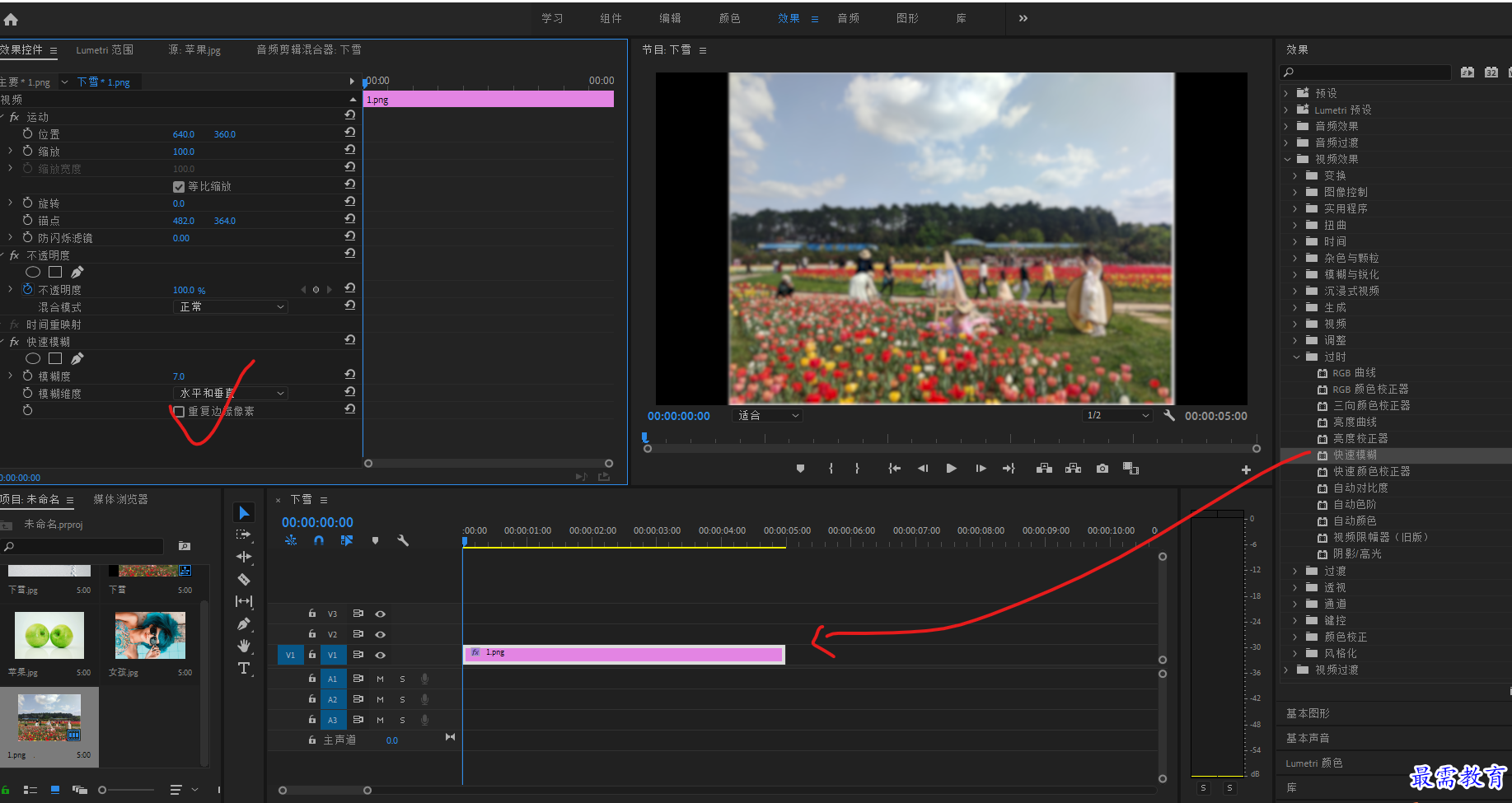Open the program monitor button editor plus
The height and width of the screenshot is (803, 1512).
[x=1246, y=469]
